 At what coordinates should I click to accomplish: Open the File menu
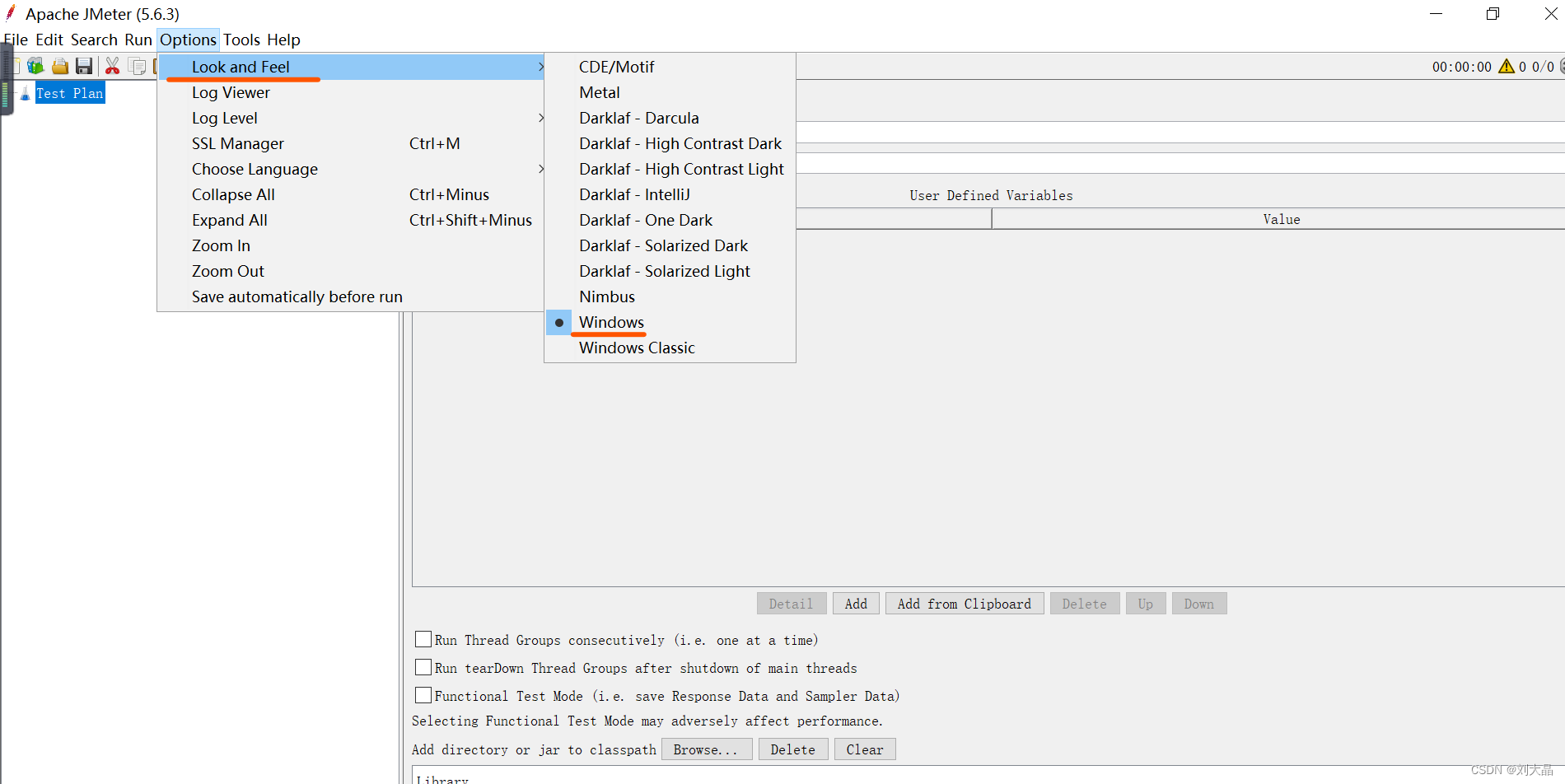pos(16,40)
